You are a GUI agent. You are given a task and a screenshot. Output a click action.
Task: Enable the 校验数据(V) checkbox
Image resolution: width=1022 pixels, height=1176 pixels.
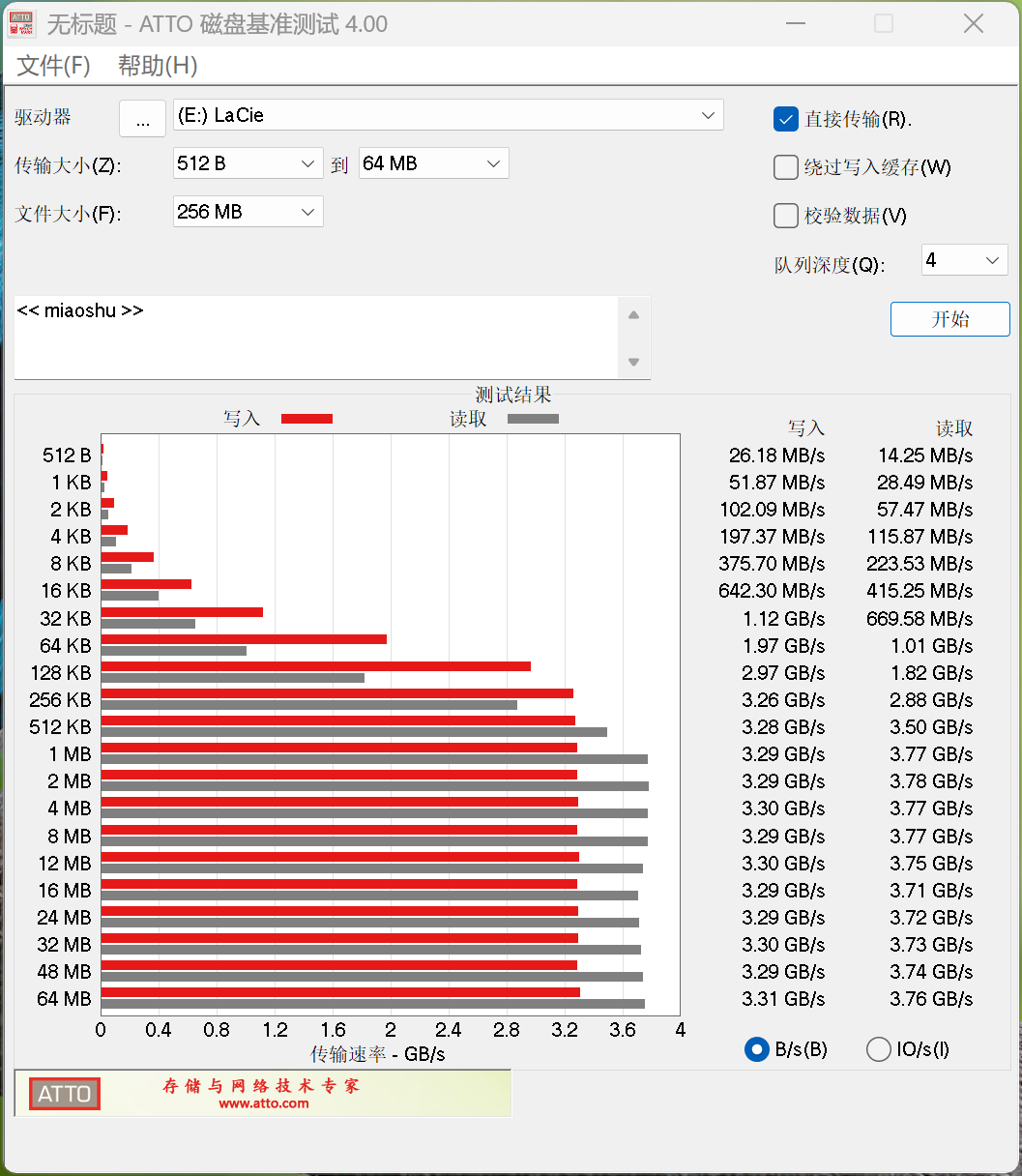click(x=785, y=216)
